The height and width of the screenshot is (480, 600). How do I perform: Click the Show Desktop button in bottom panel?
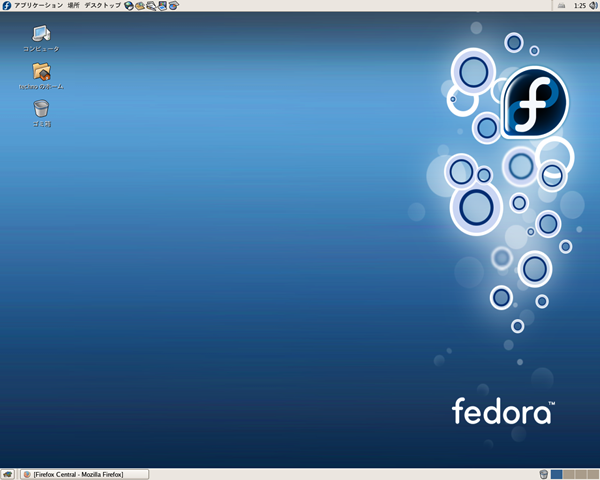pyautogui.click(x=8, y=474)
